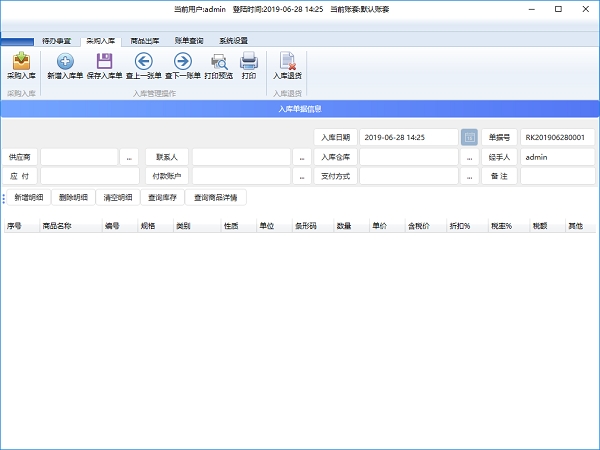Click the 清空明细 button
Image resolution: width=600 pixels, height=450 pixels.
[x=117, y=198]
